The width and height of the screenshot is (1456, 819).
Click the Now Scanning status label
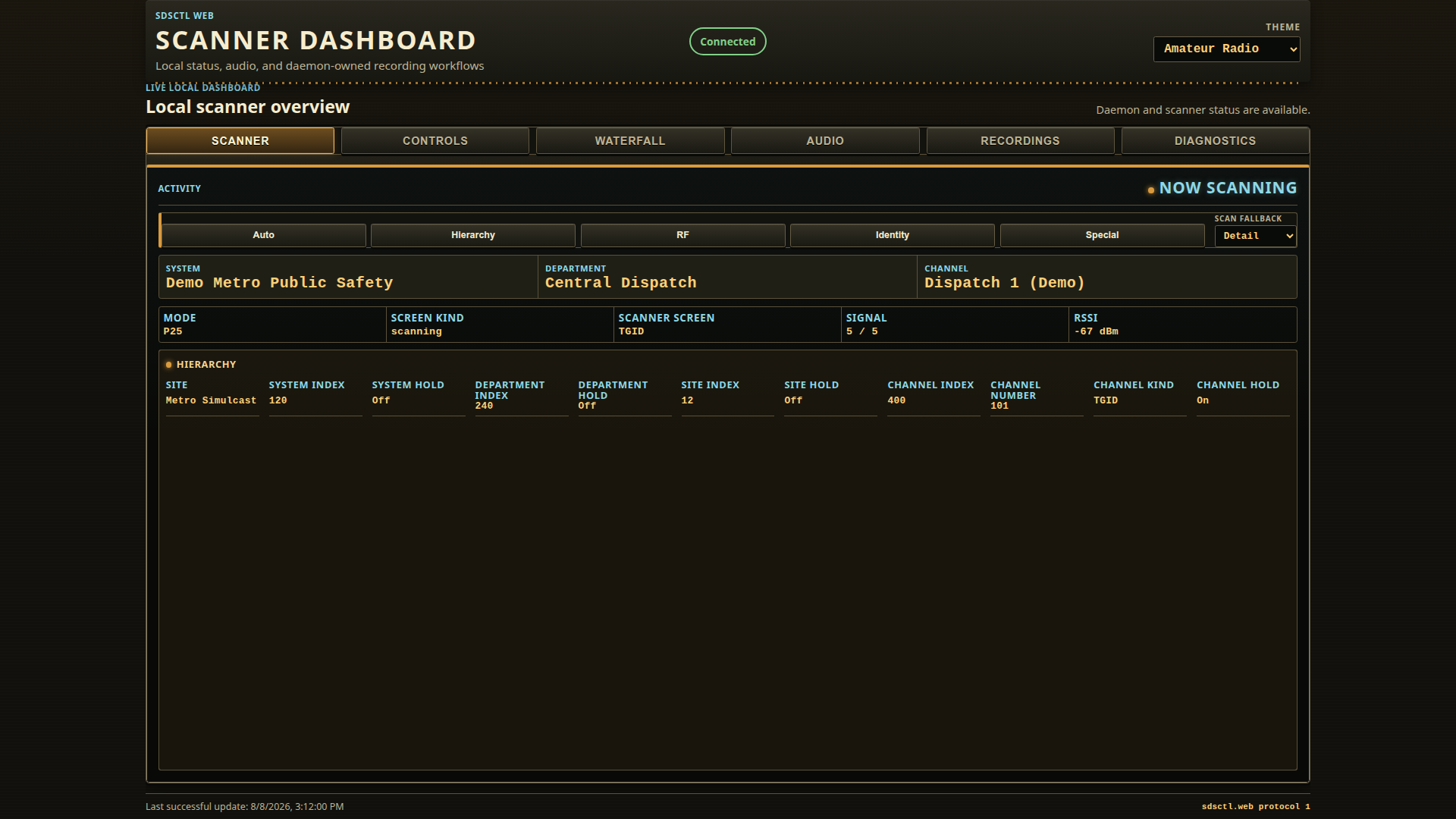coord(1228,188)
